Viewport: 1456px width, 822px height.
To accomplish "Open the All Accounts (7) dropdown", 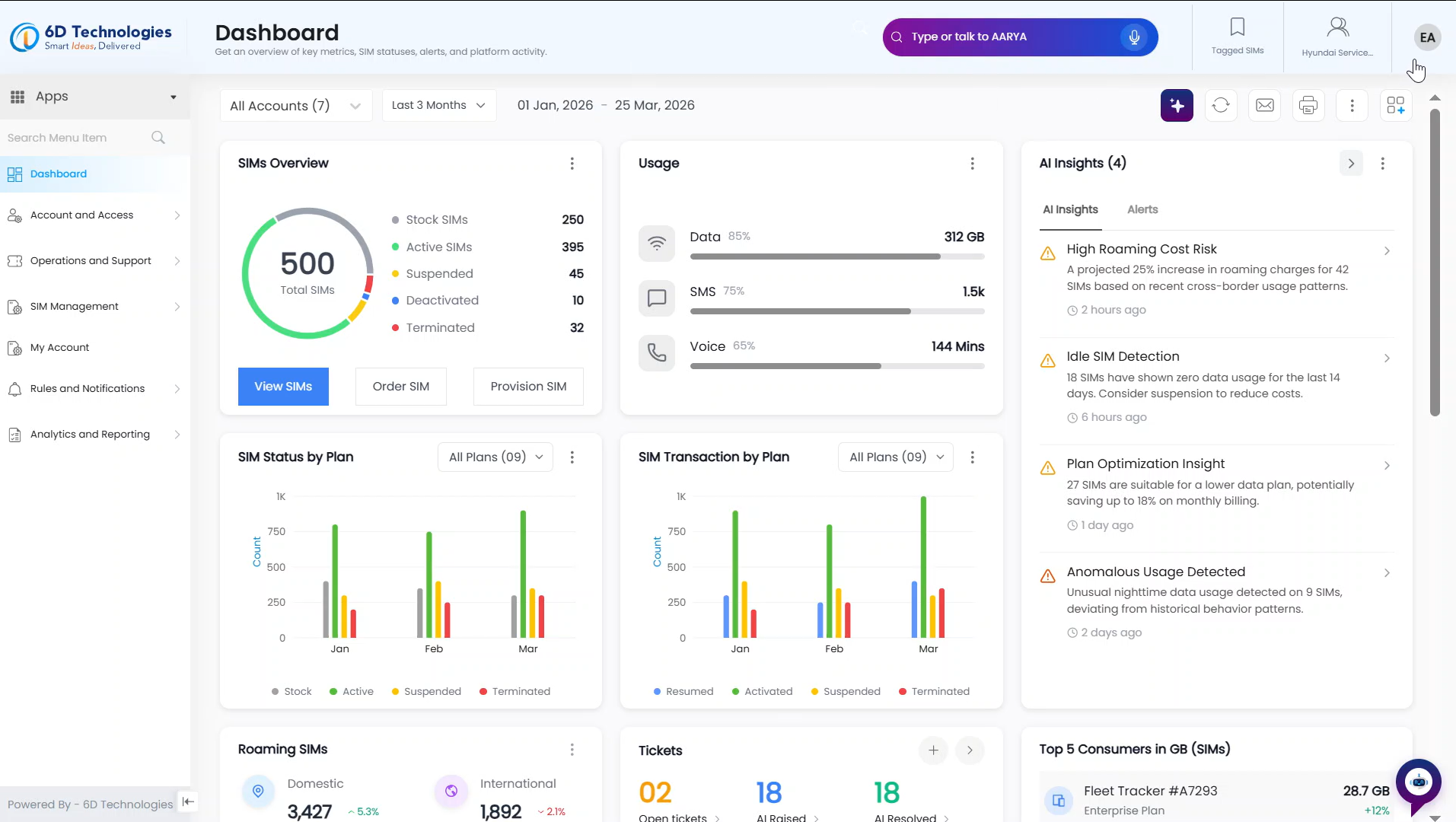I will tap(295, 106).
